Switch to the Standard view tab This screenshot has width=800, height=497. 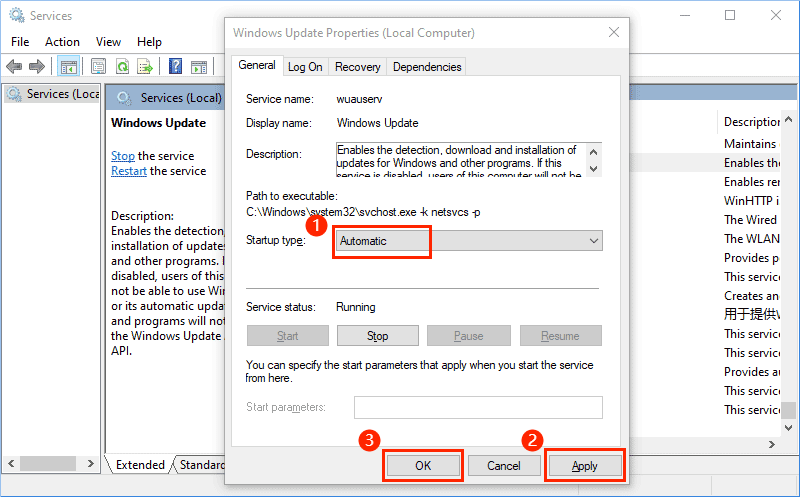tap(202, 465)
